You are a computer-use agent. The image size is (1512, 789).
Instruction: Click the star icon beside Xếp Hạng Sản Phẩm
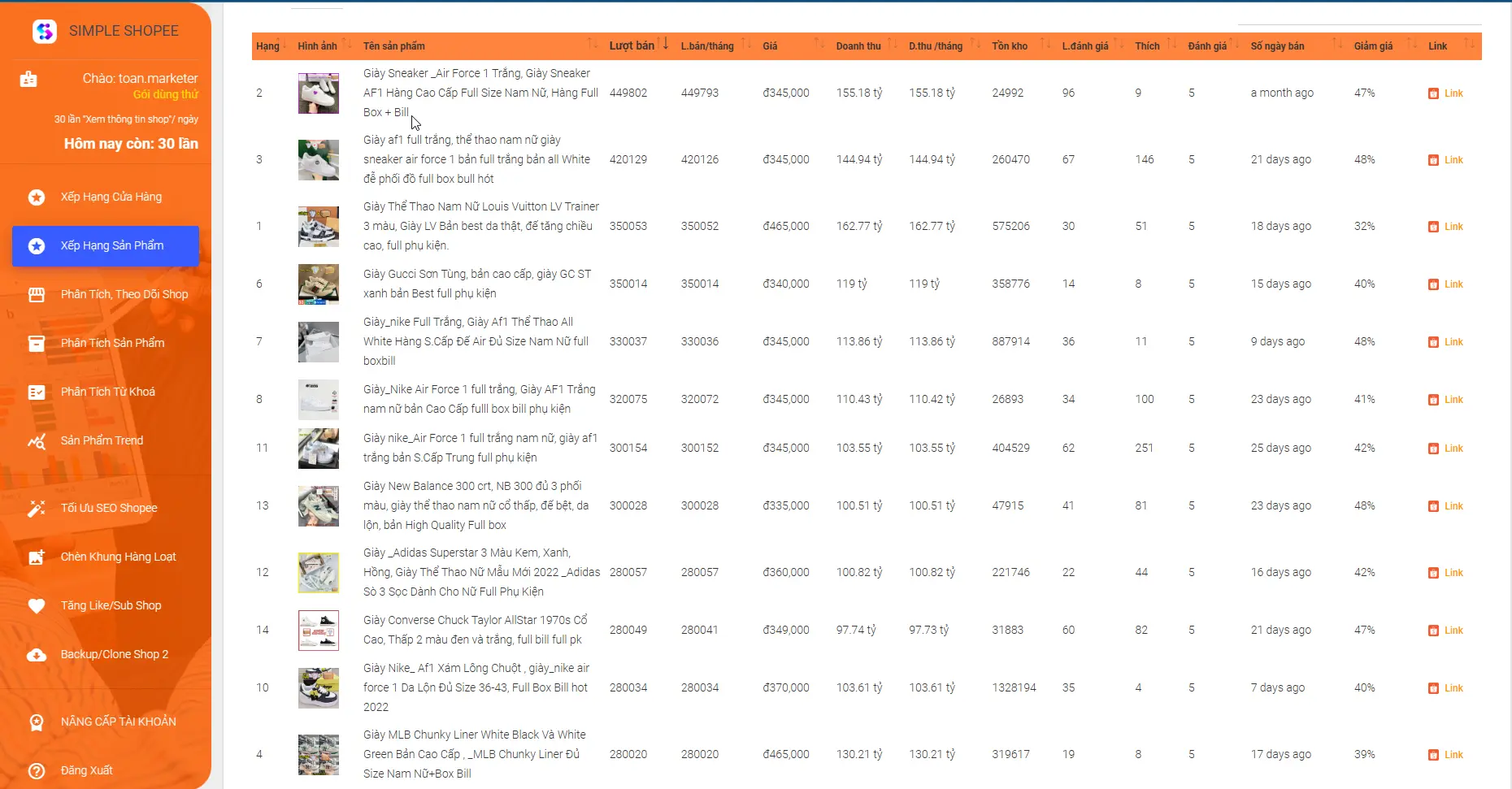[37, 245]
